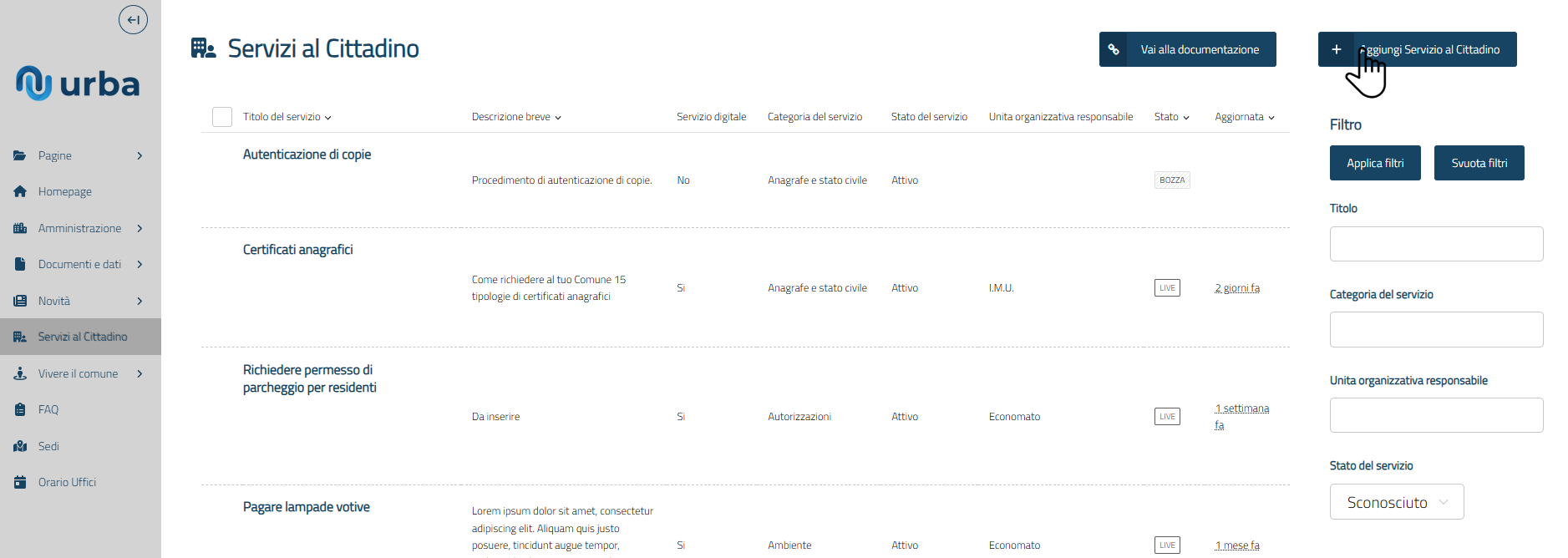1568x558 pixels.
Task: Click the Sedi map icon
Action: point(20,446)
